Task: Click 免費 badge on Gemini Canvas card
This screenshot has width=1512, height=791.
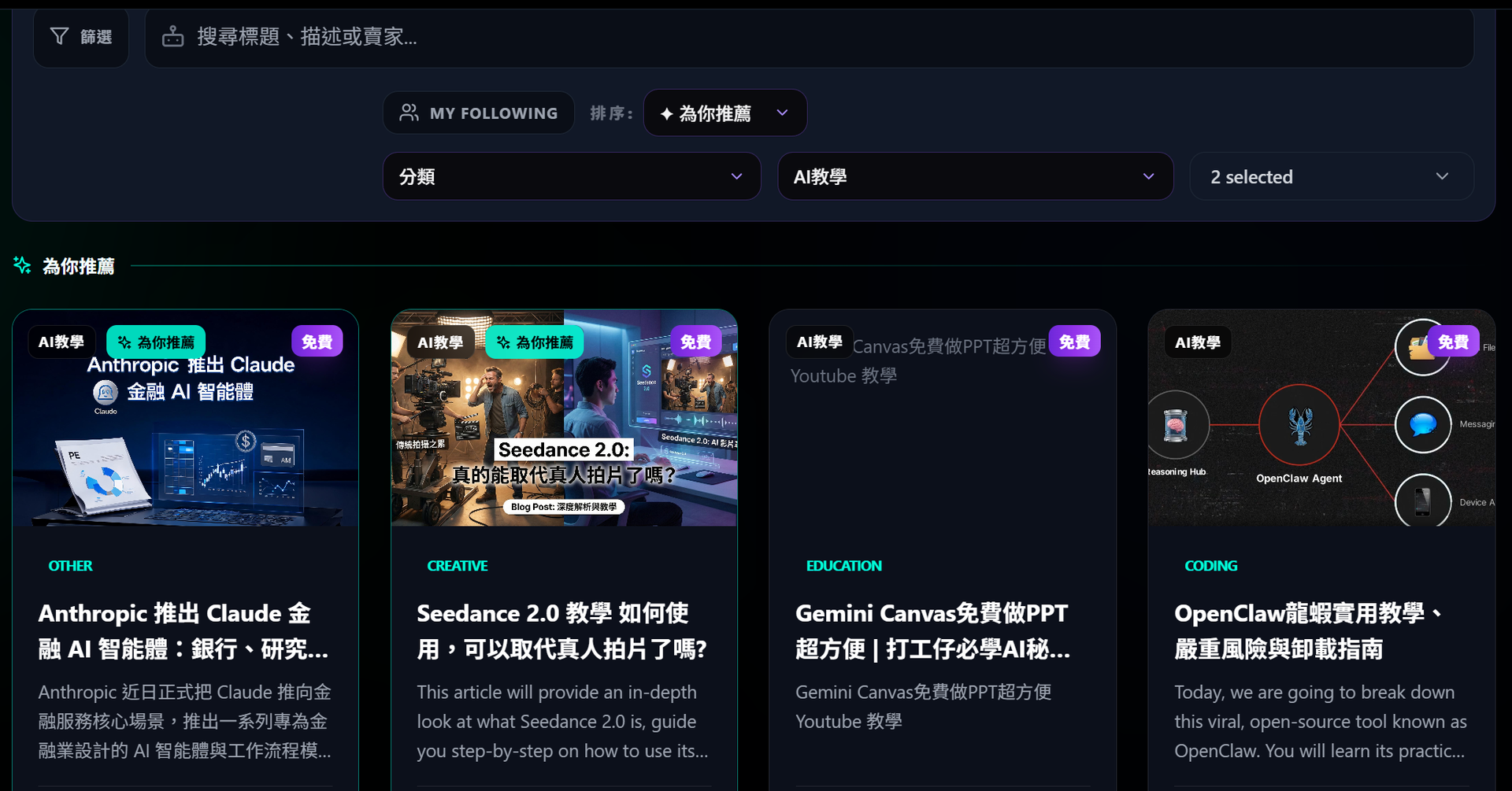Action: tap(1075, 342)
